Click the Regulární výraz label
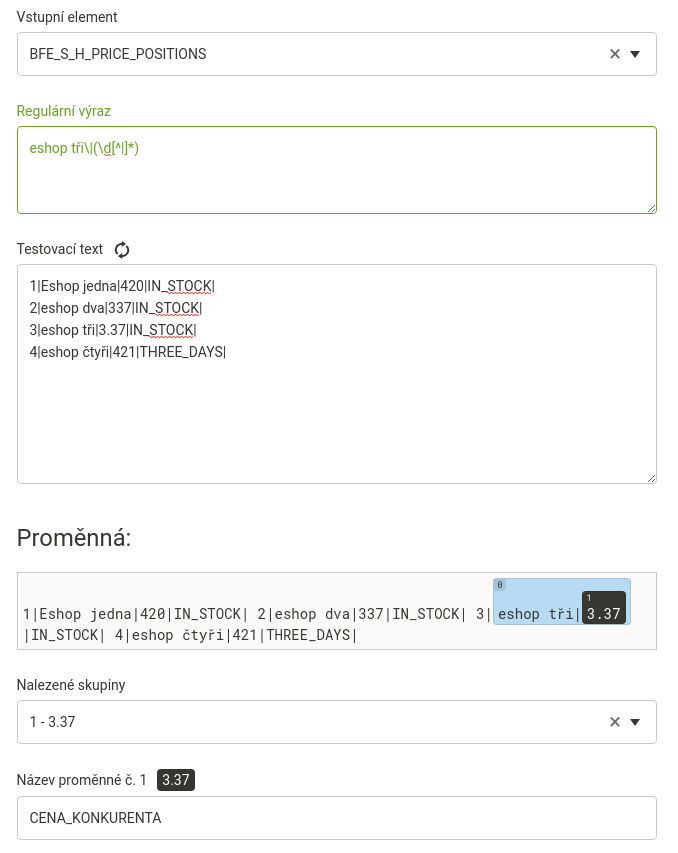This screenshot has height=853, width=678. tap(64, 111)
